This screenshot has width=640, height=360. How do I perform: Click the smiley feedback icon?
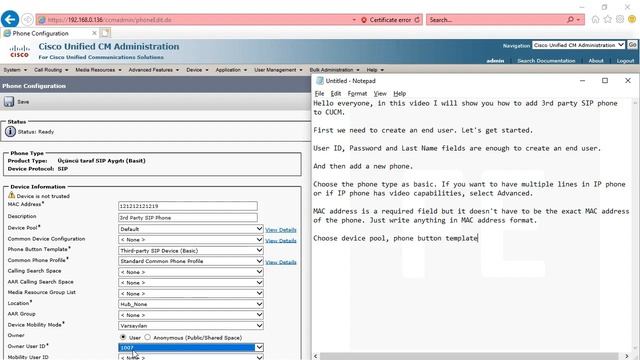point(632,19)
